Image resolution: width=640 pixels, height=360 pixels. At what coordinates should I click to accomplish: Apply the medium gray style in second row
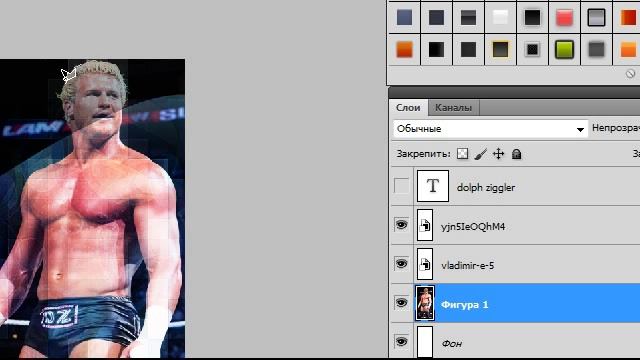click(596, 49)
